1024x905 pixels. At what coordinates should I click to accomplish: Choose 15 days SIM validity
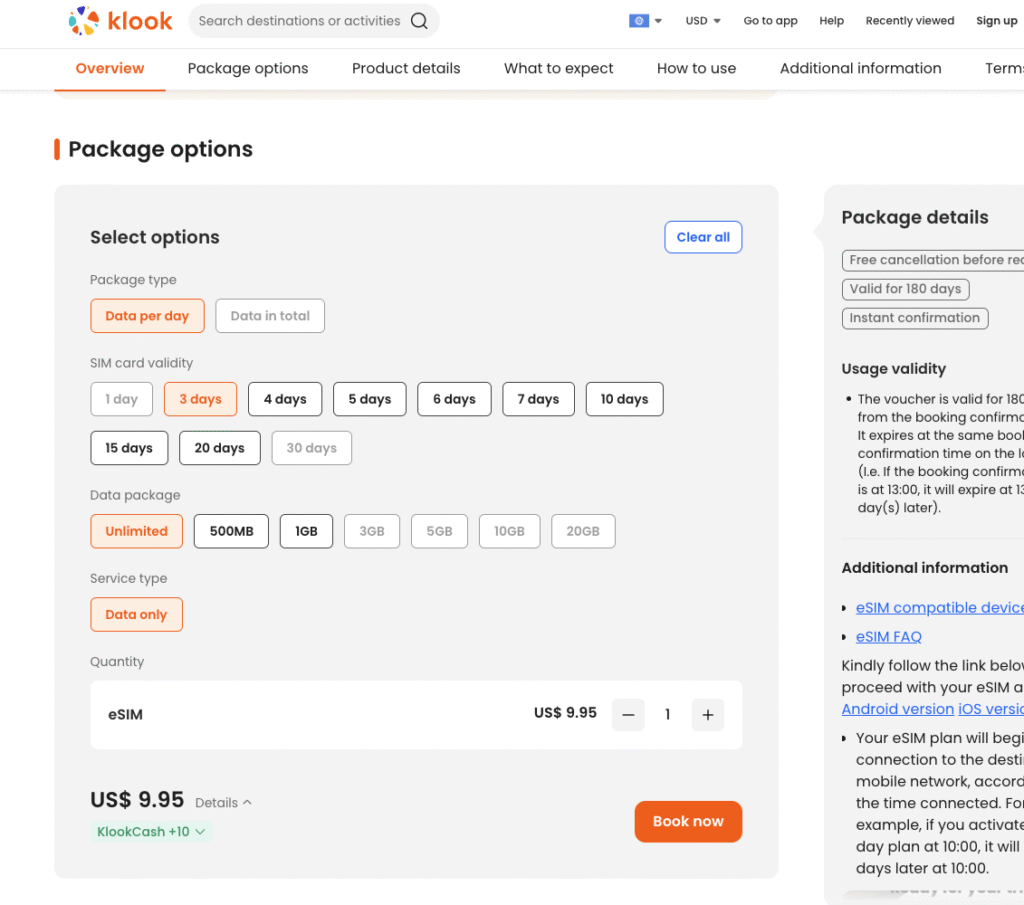point(129,448)
